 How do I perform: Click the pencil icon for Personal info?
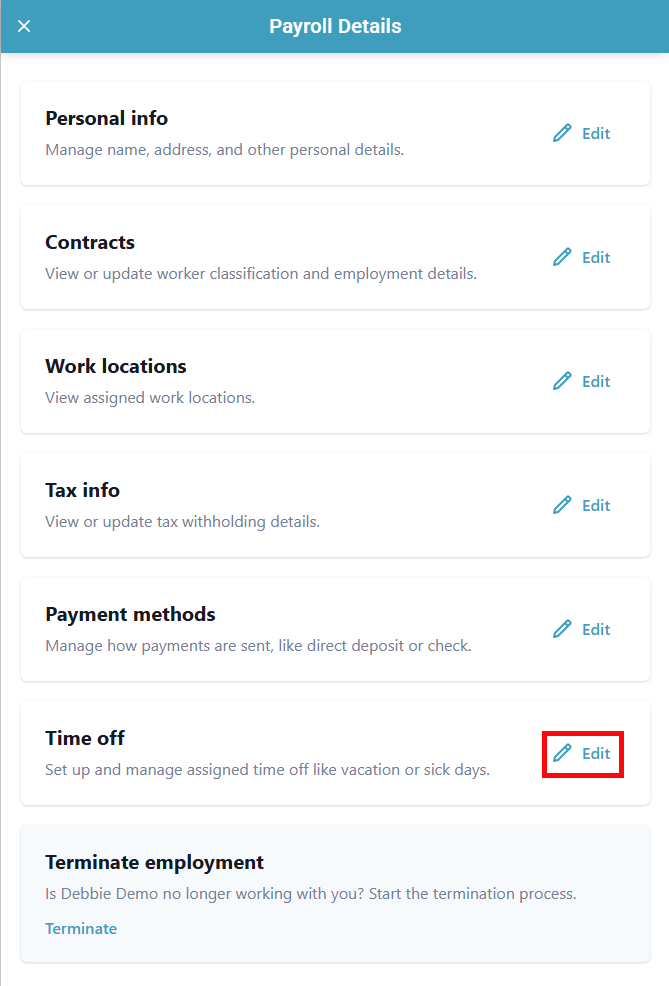[562, 133]
